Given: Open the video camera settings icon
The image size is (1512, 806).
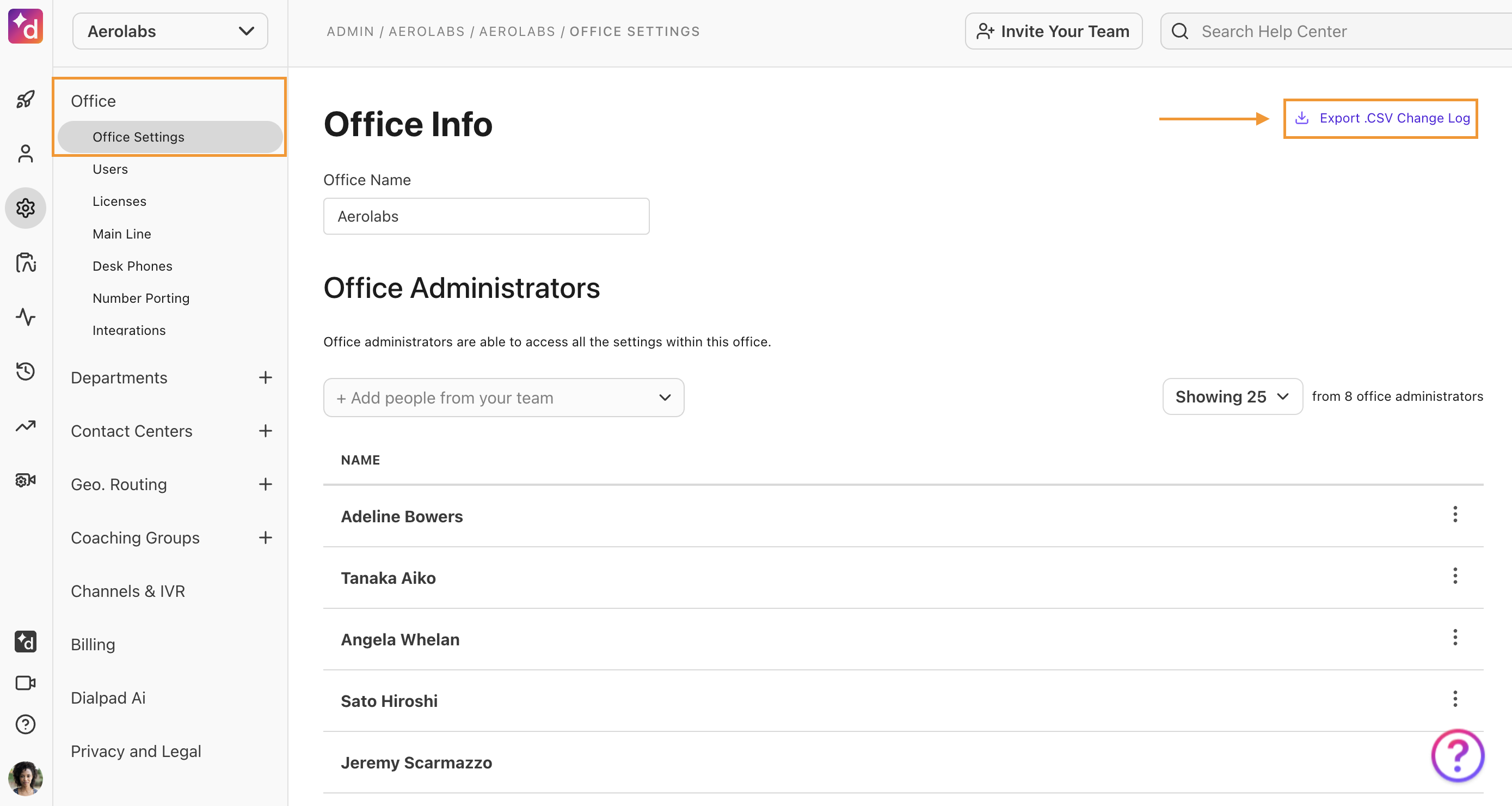Looking at the screenshot, I should click(x=25, y=480).
